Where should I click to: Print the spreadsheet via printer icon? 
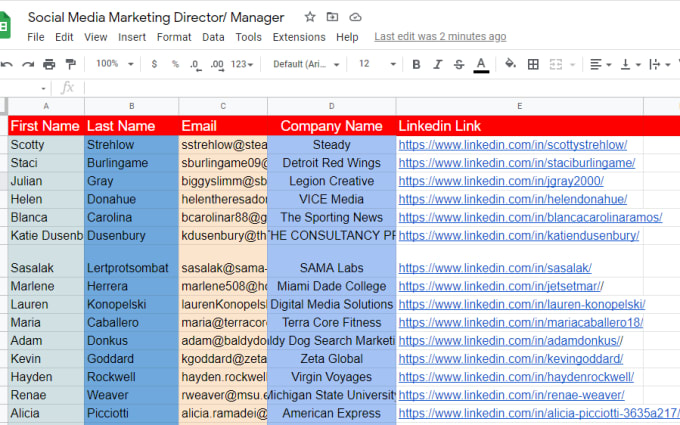click(49, 64)
